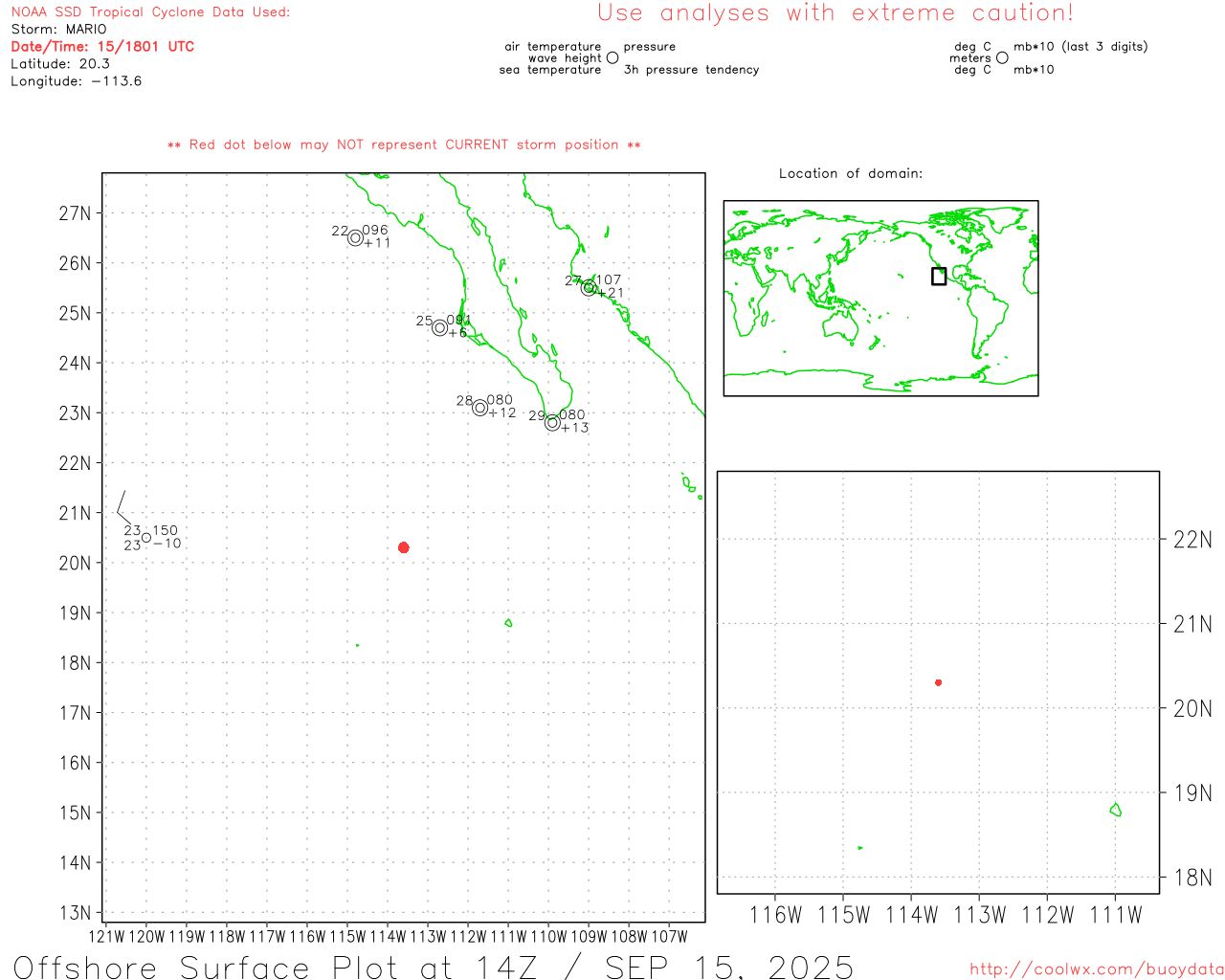Click the 'Longitude: -113.6' text

click(77, 80)
